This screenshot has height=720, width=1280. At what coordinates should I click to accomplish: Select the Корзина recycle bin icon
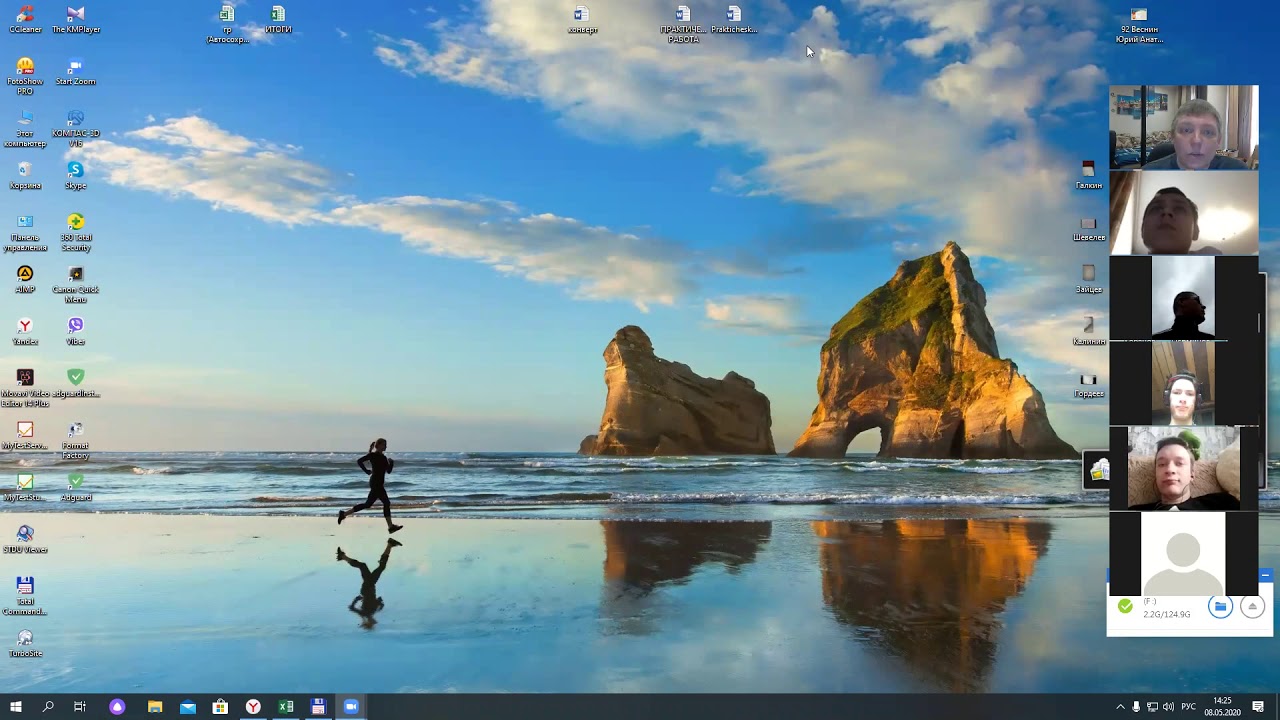26,175
